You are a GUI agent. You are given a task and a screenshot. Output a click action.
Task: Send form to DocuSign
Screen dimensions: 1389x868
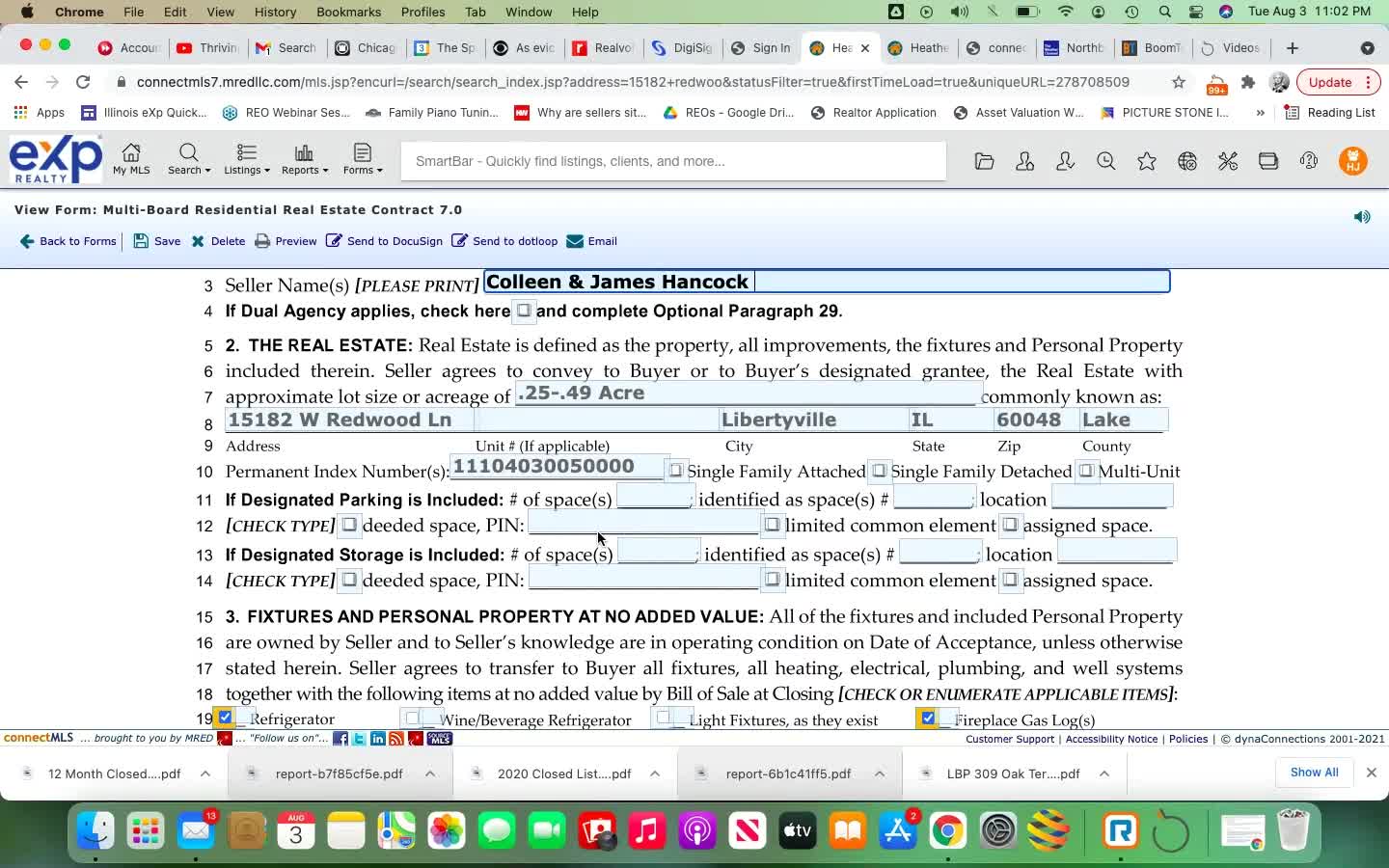[x=384, y=241]
